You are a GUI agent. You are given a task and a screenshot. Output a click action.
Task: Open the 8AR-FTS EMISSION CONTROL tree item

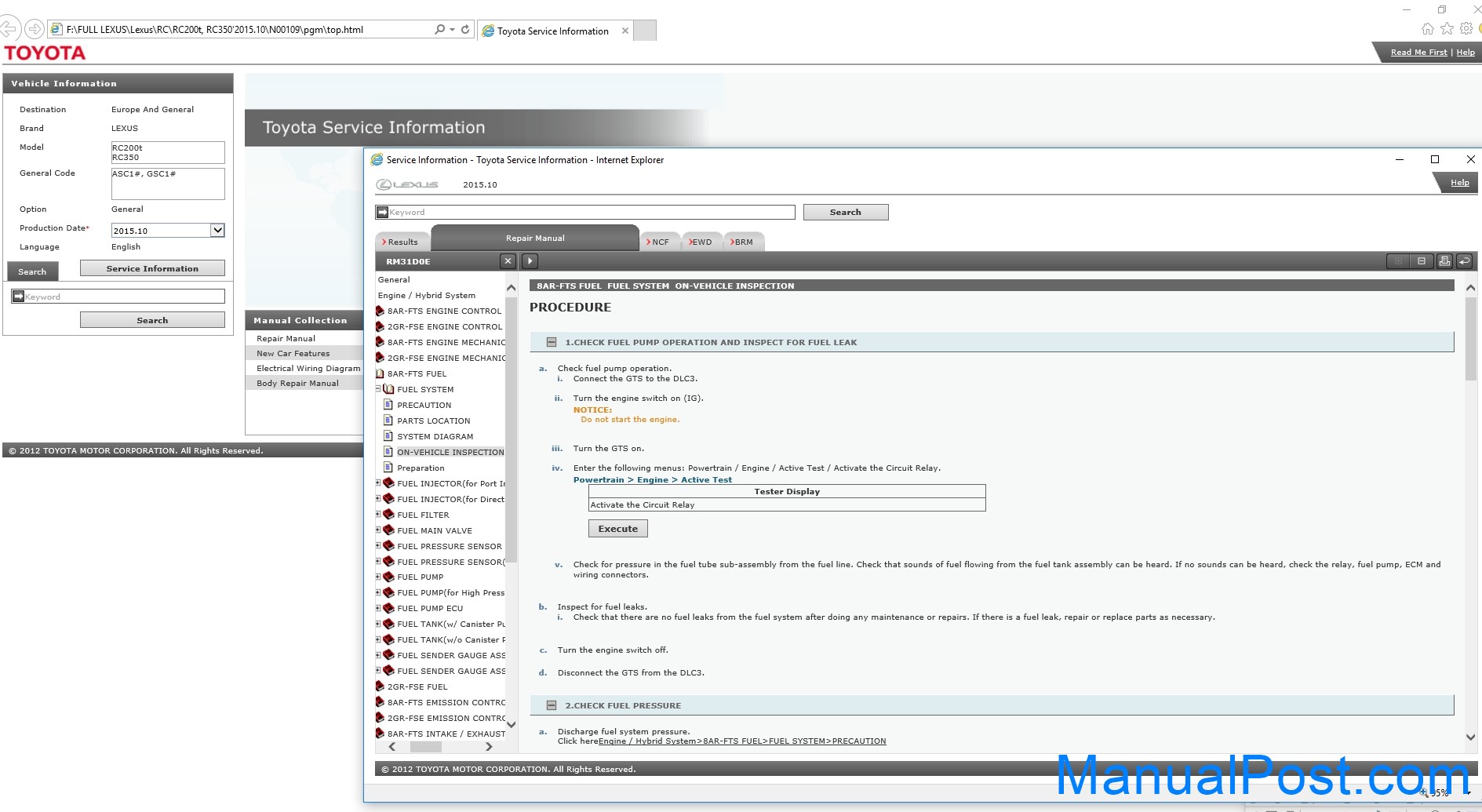[446, 702]
